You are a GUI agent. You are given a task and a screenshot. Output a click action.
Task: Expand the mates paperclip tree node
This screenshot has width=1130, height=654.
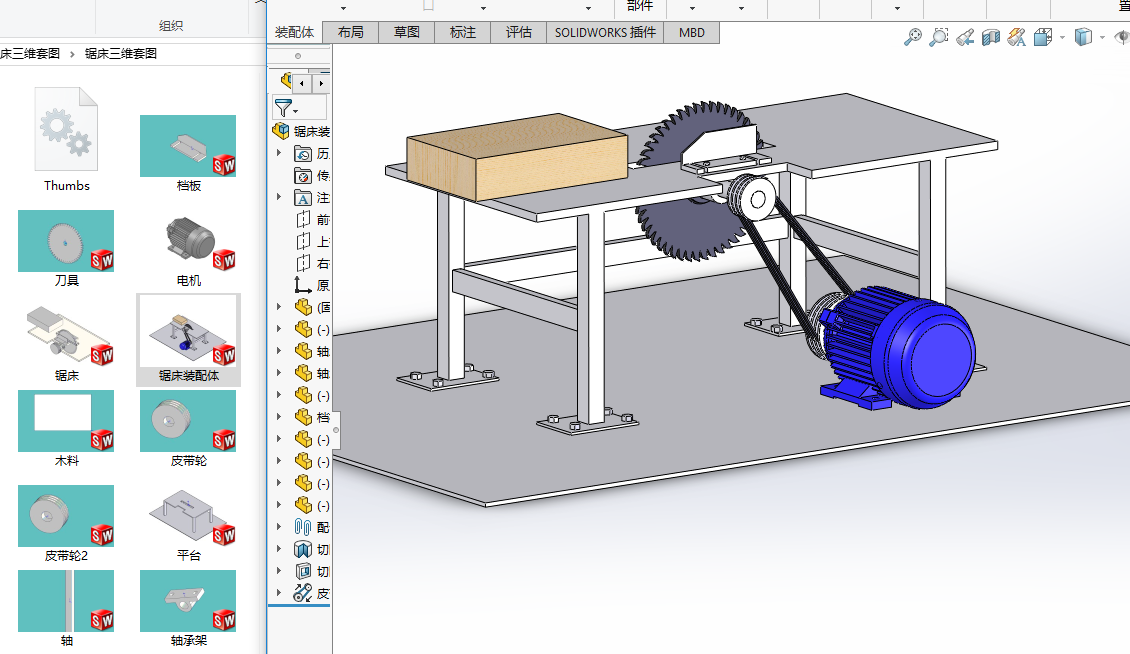[279, 527]
